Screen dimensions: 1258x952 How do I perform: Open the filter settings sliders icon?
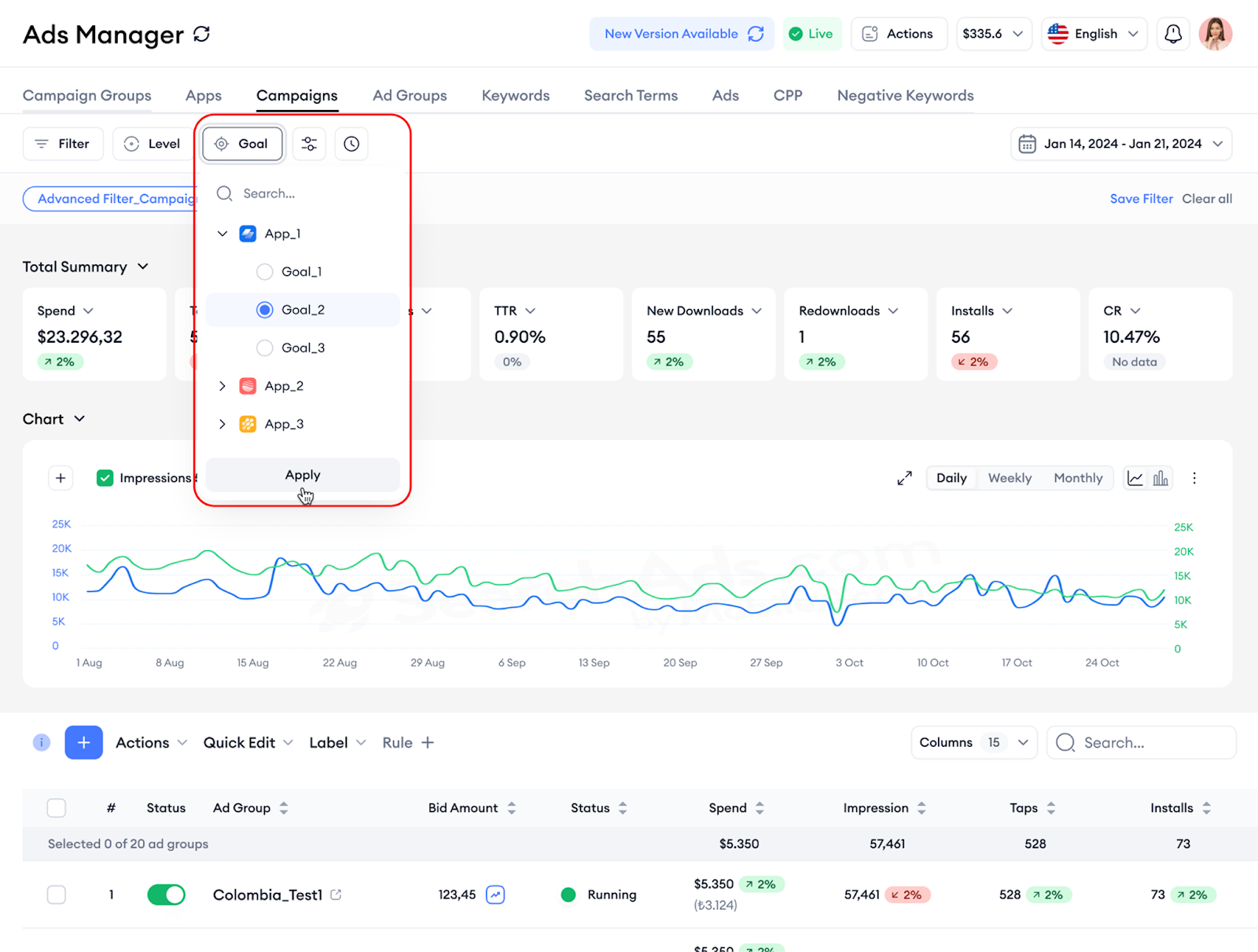pos(309,144)
